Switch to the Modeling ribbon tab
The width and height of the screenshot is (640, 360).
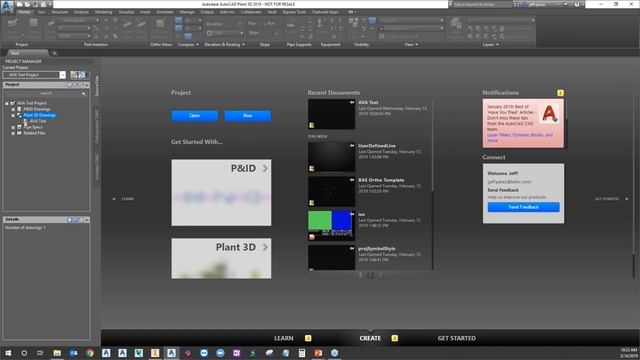[x=104, y=12]
